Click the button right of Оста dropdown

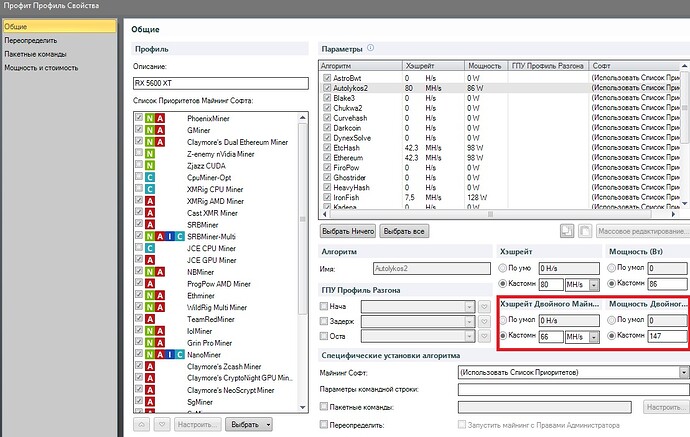click(x=484, y=336)
